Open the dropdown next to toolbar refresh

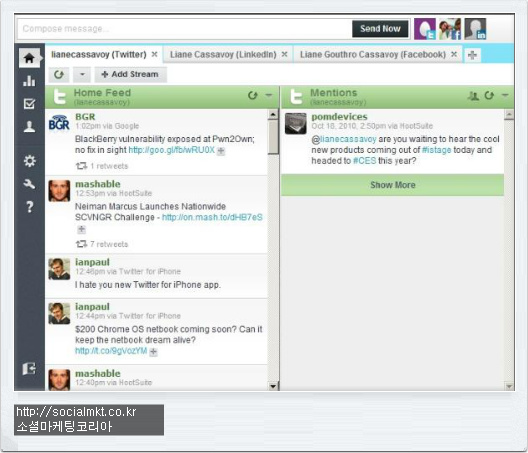[x=82, y=74]
